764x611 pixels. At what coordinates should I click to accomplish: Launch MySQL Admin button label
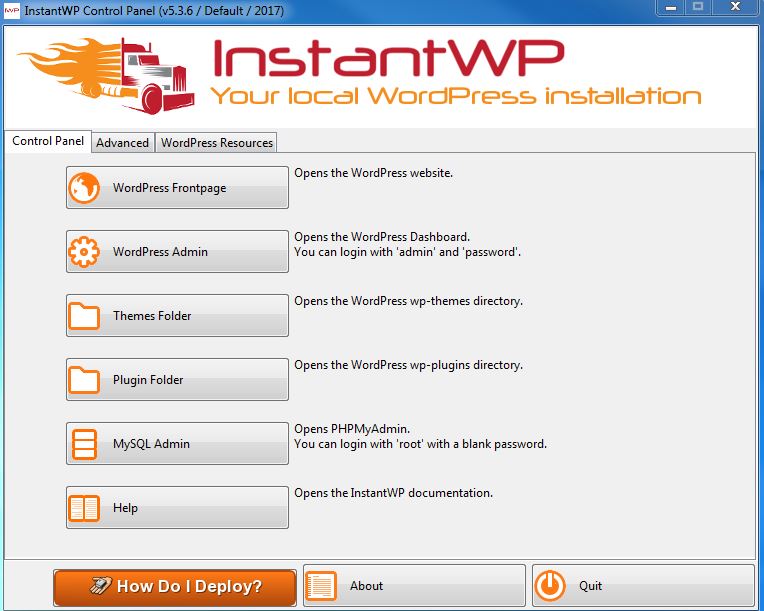pos(152,444)
